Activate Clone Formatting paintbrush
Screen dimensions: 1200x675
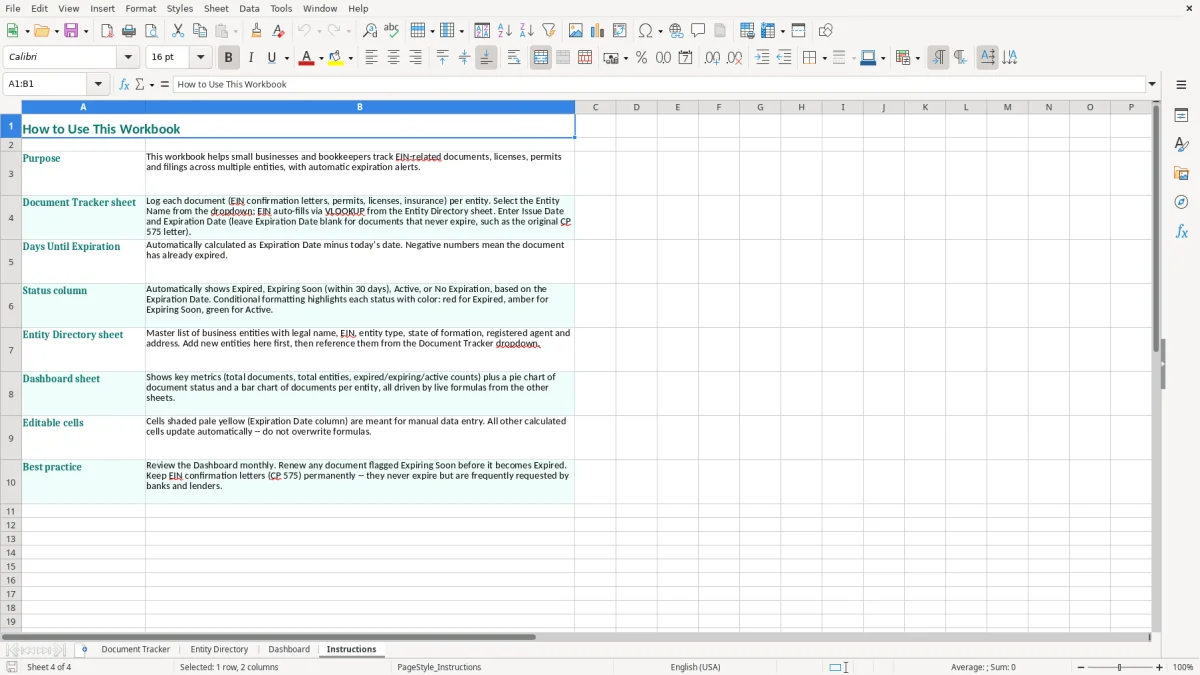[x=257, y=31]
